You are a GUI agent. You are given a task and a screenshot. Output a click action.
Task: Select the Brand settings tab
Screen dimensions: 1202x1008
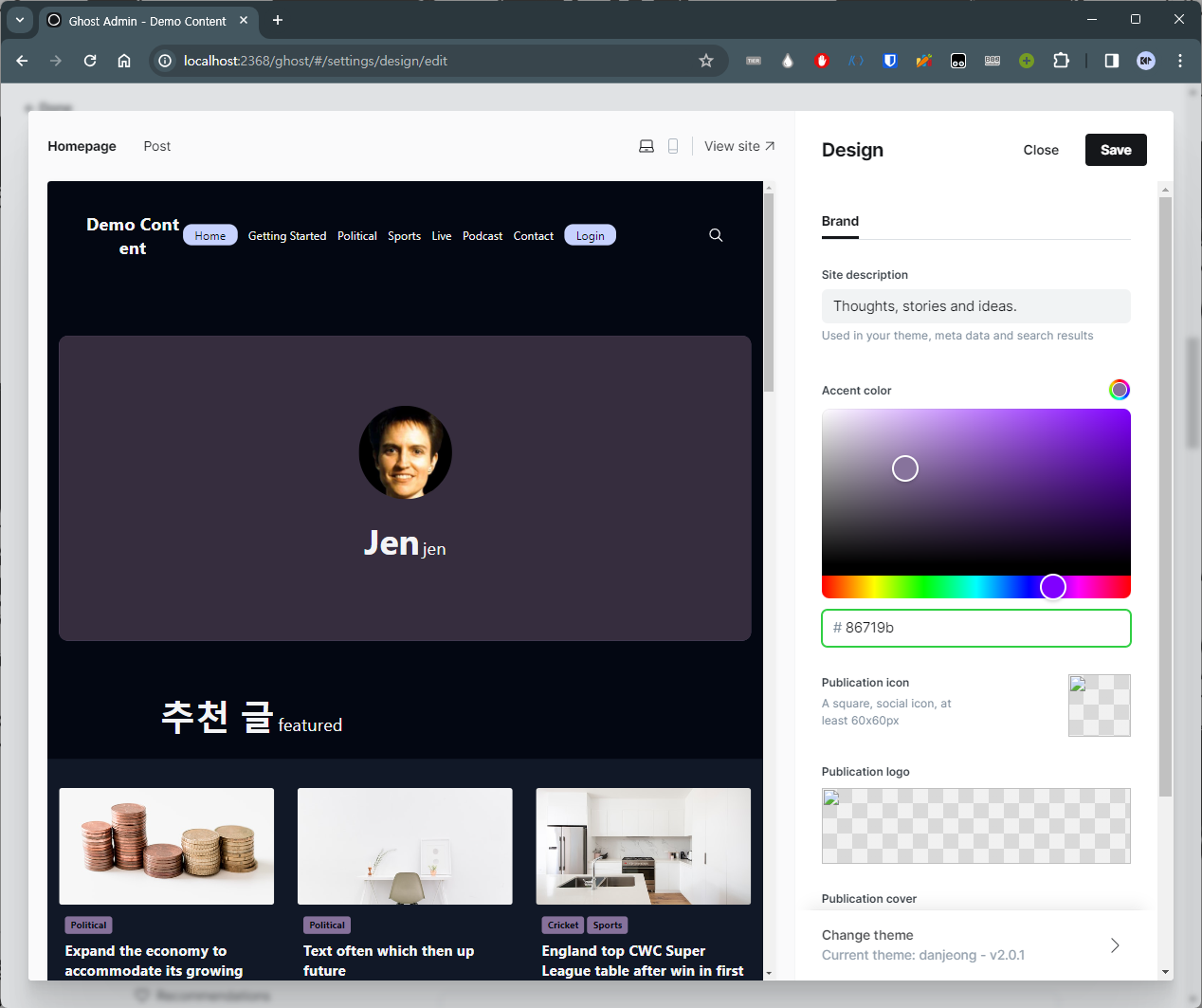(x=840, y=221)
